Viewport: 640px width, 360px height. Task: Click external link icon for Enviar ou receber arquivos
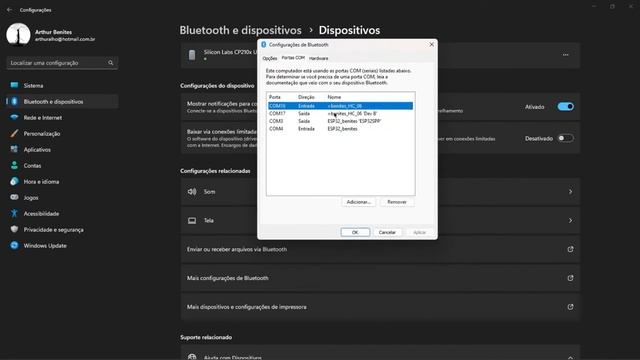pos(570,249)
